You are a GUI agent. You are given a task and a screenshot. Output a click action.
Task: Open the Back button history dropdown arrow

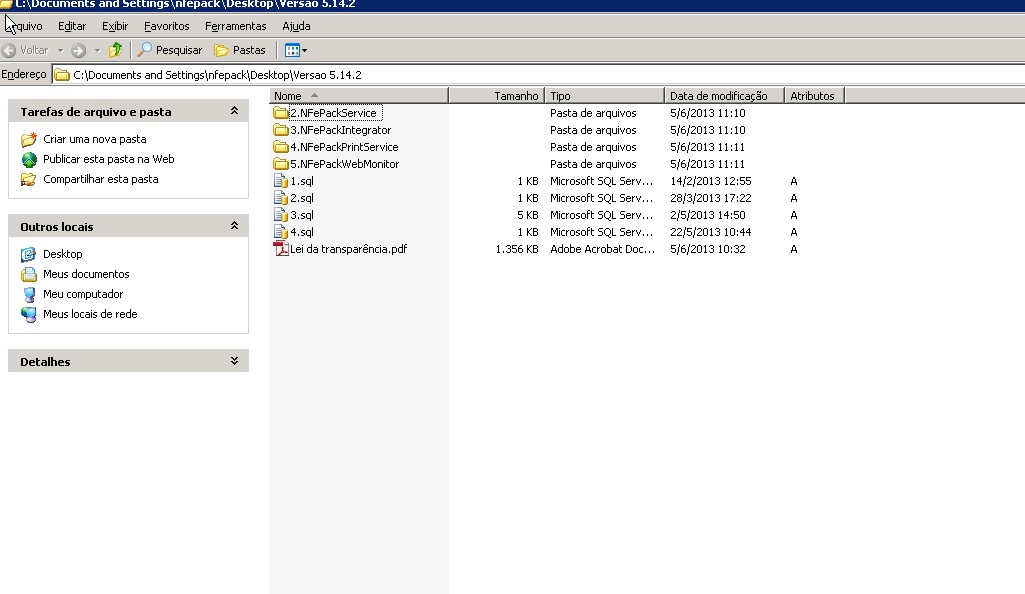pyautogui.click(x=60, y=50)
